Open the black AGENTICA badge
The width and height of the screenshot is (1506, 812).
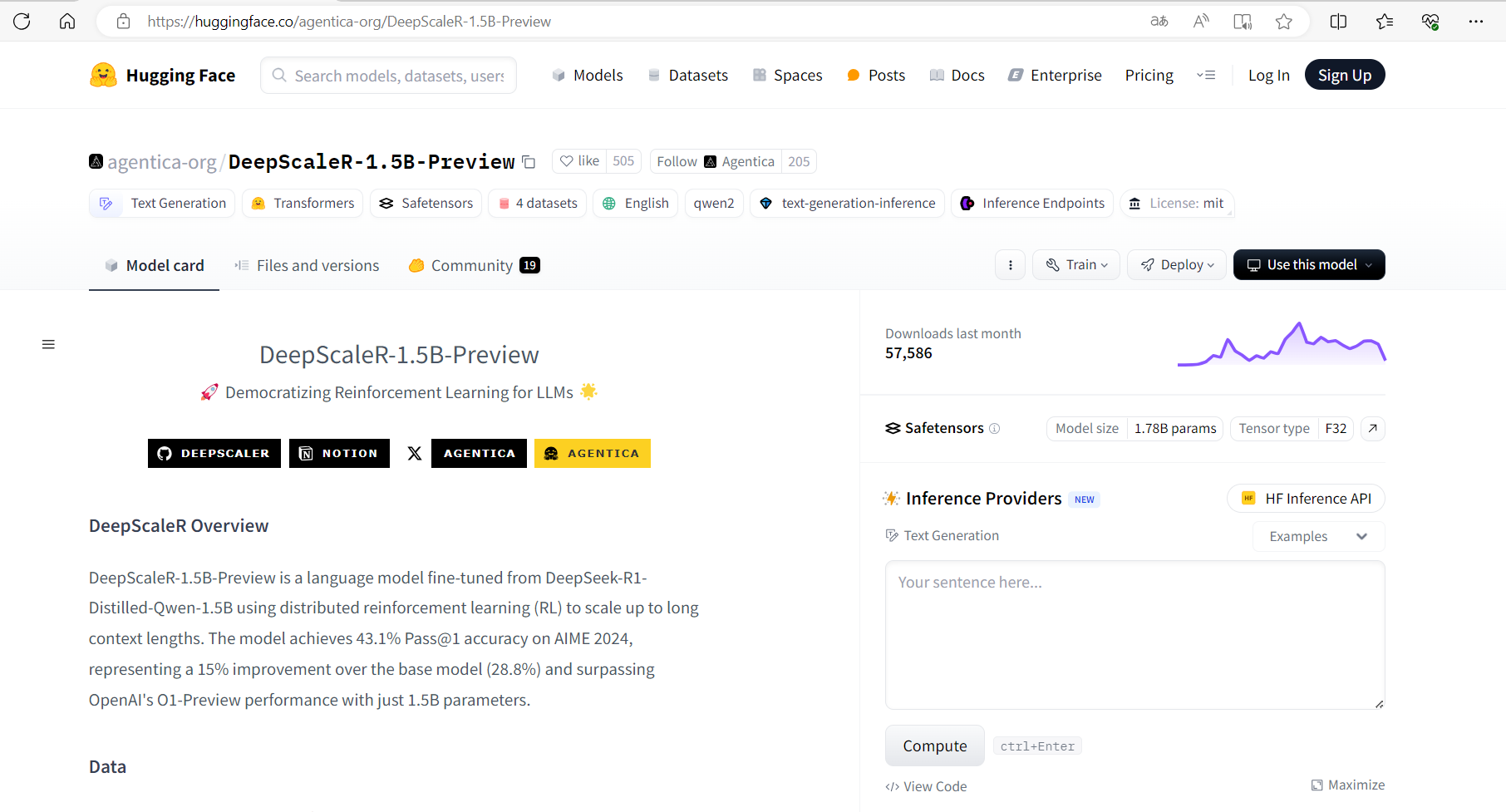tap(479, 453)
